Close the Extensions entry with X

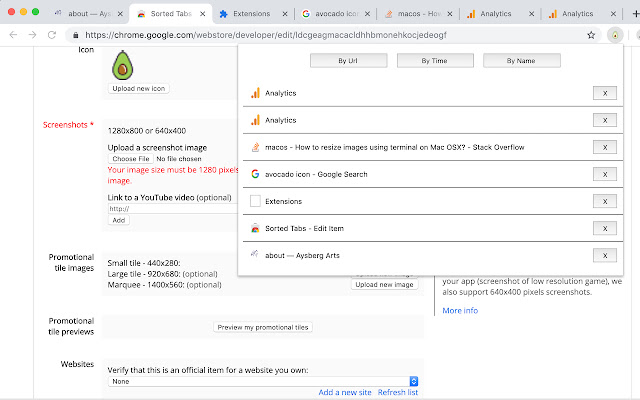(x=604, y=201)
